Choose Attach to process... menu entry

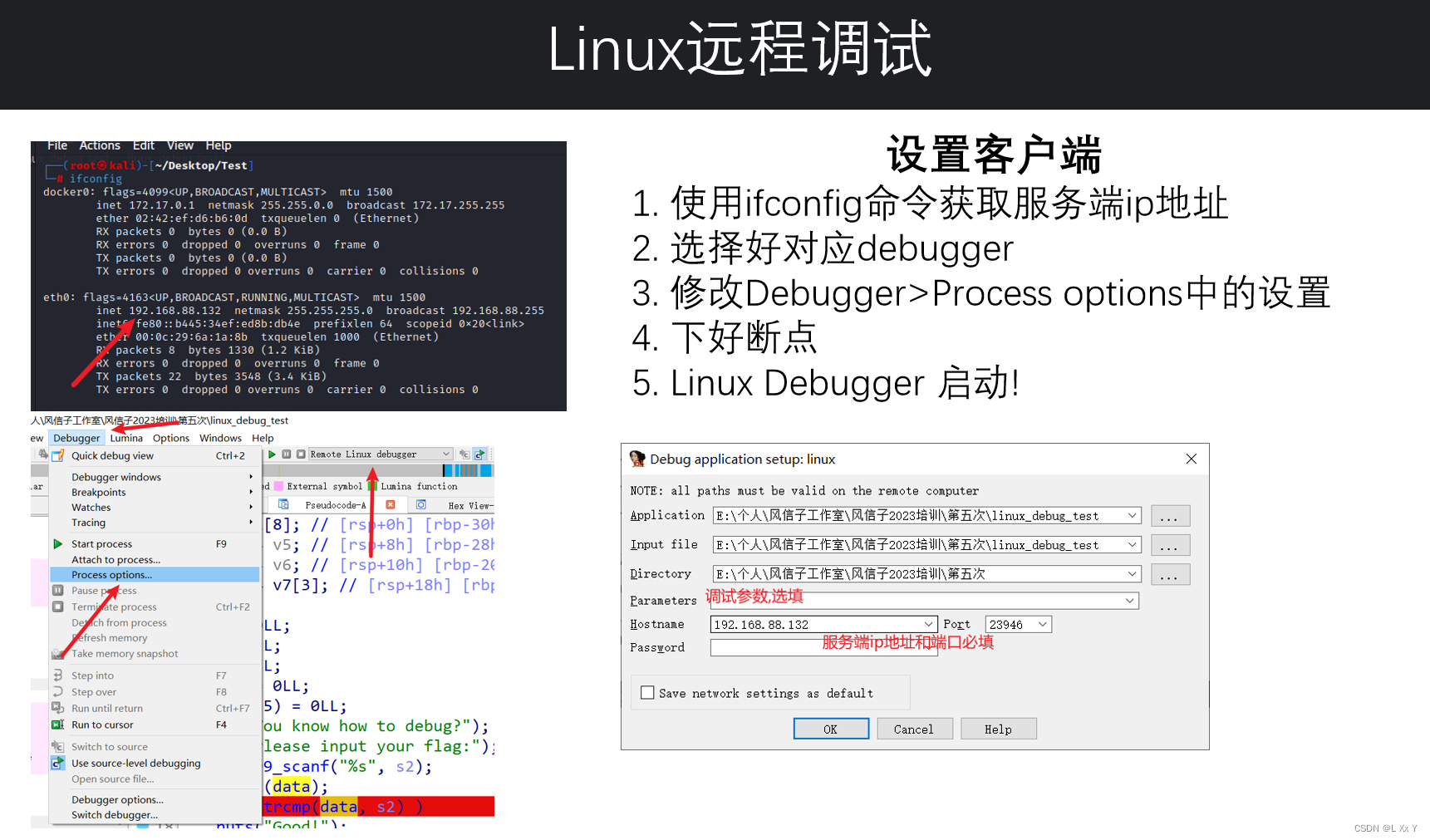point(155,559)
